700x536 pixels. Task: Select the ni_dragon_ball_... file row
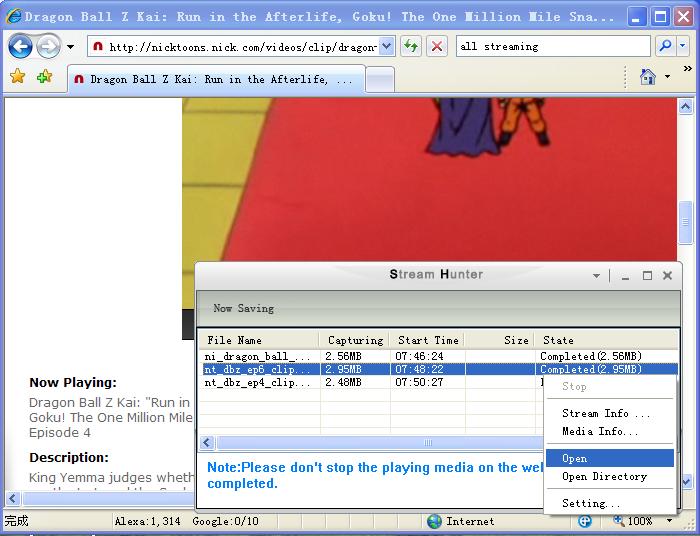tap(438, 356)
